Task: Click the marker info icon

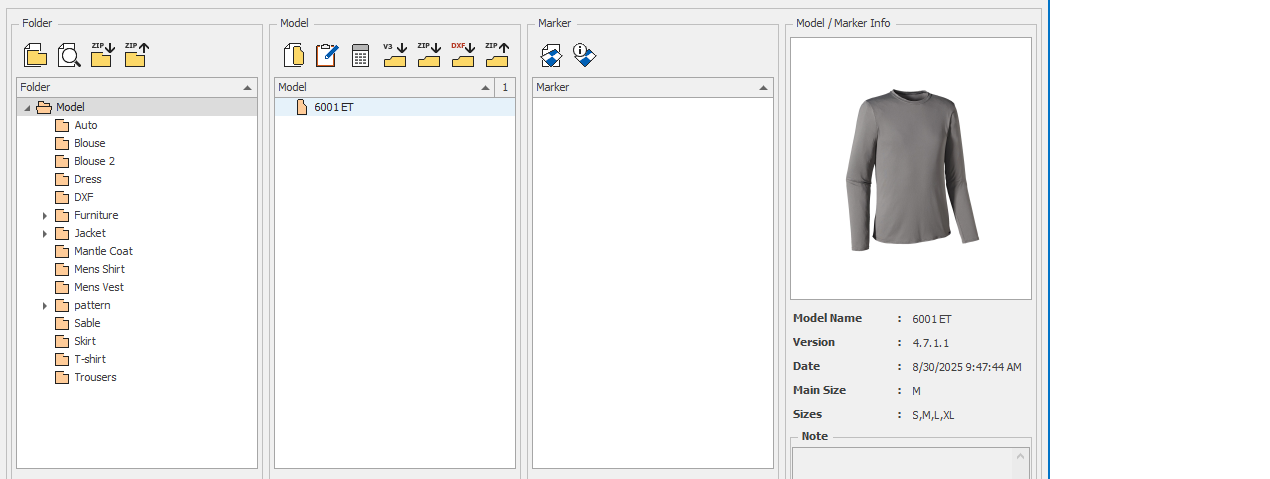Action: click(585, 55)
